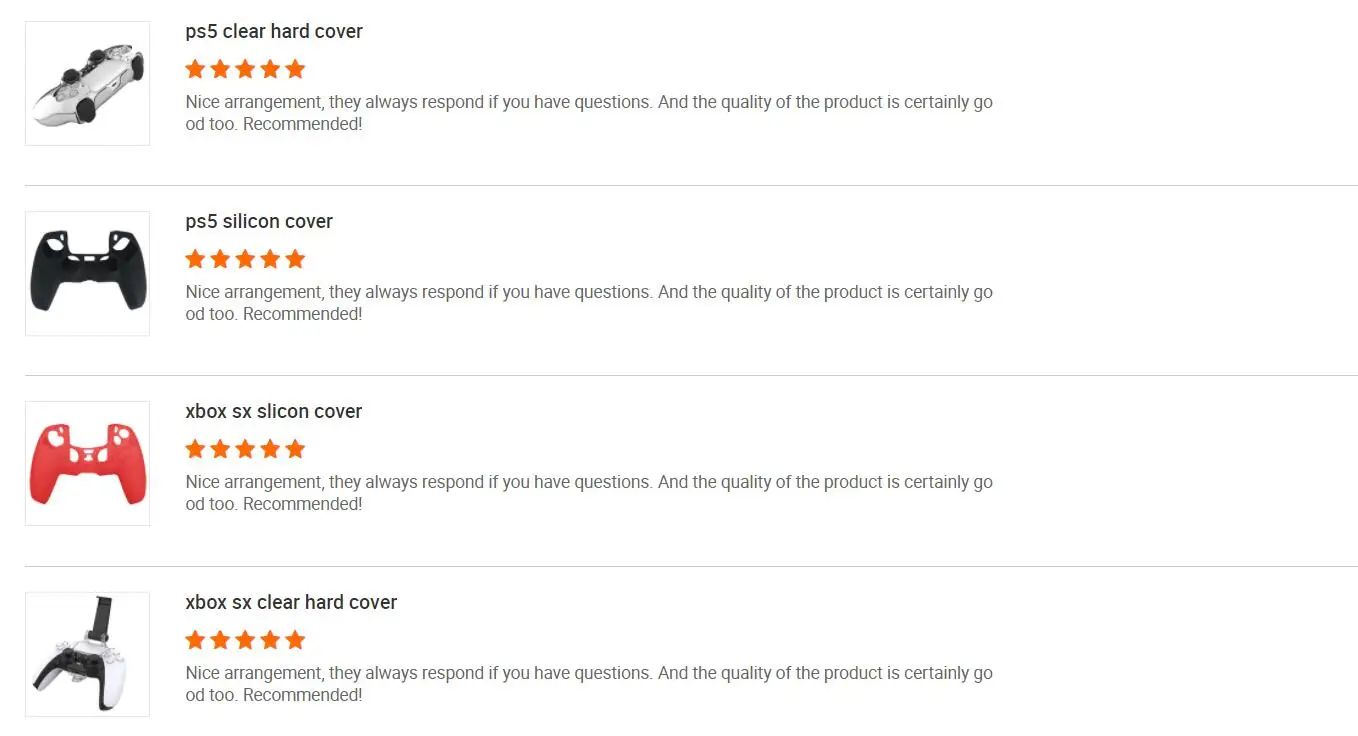Click fifth star of xbox sx slicon cover rating
Image resolution: width=1358 pixels, height=736 pixels.
[295, 449]
